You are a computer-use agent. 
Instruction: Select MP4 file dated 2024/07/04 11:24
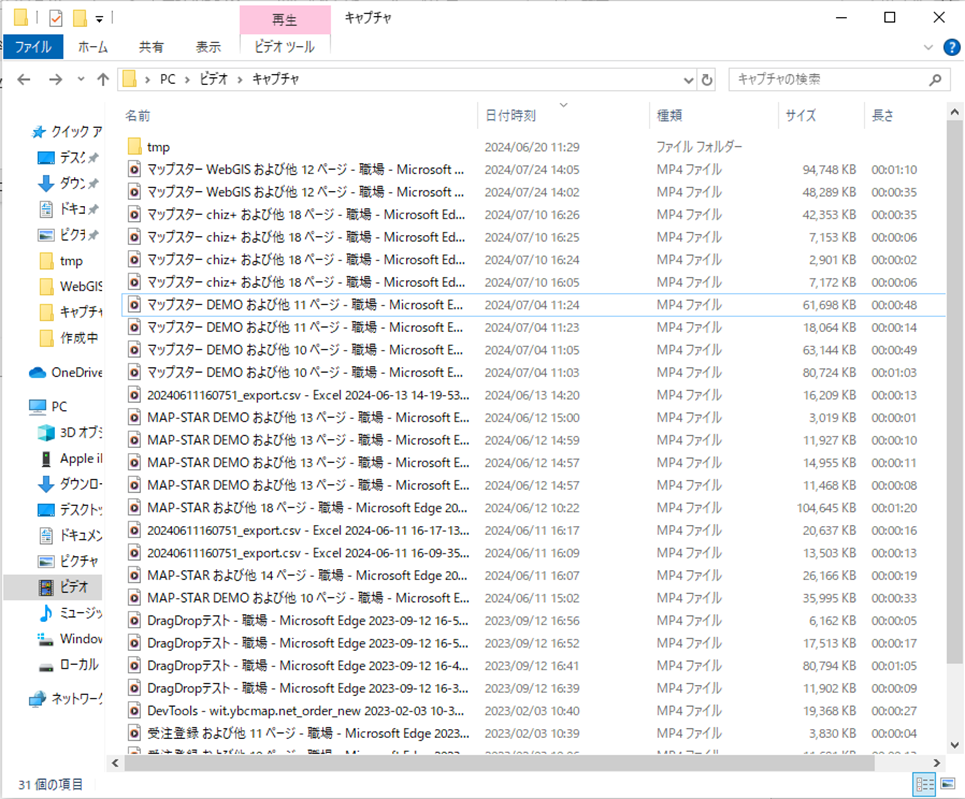533,305
